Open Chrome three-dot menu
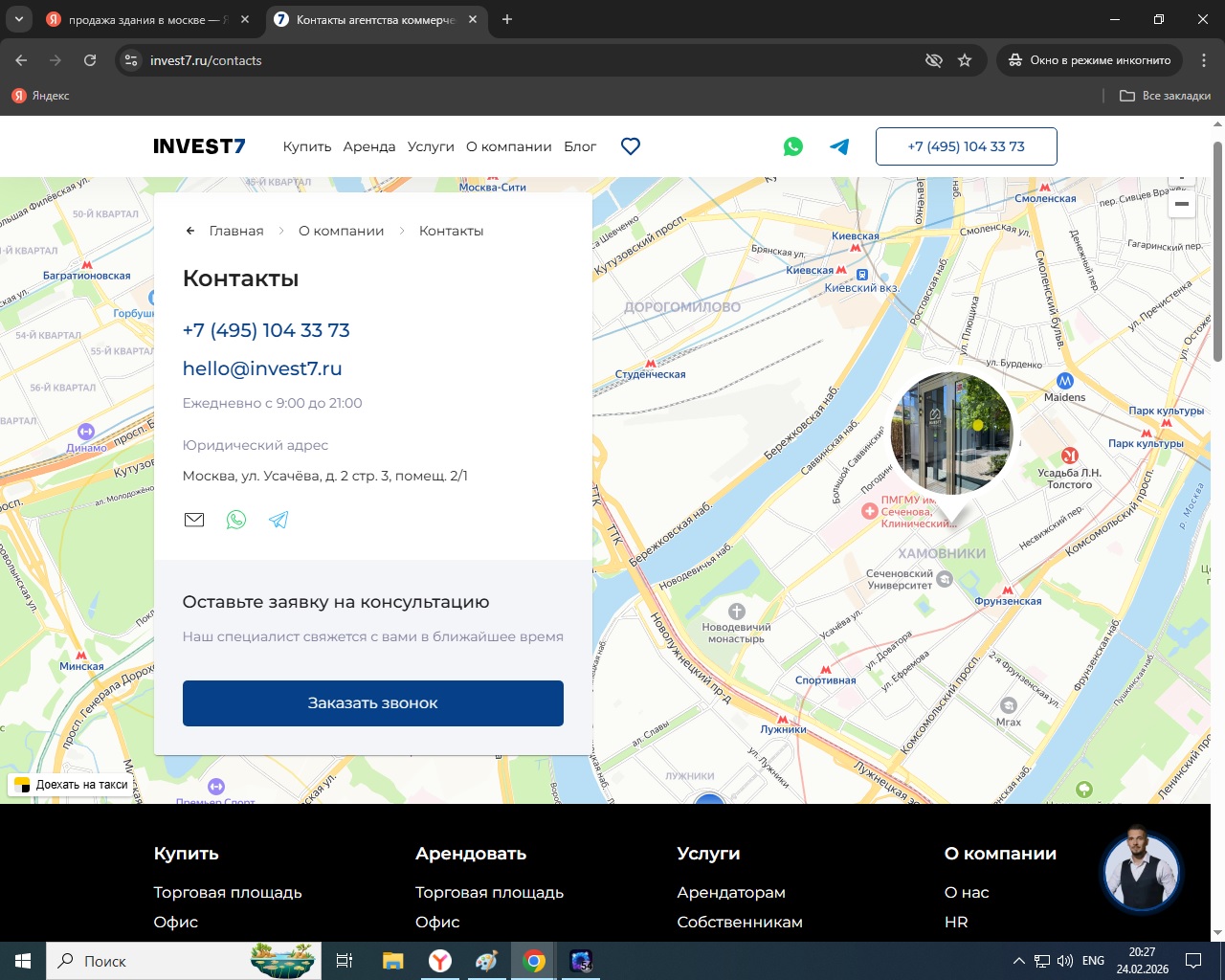1225x980 pixels. tap(1204, 60)
